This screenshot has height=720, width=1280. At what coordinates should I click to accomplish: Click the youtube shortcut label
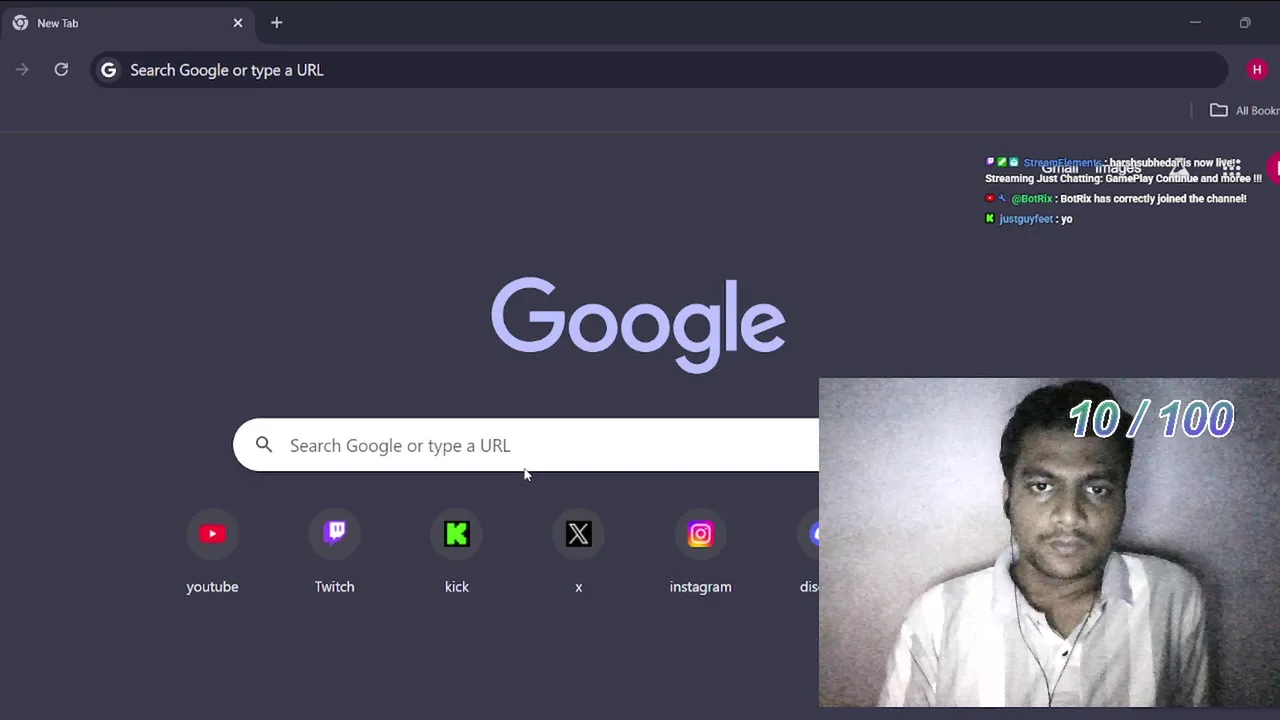point(212,587)
